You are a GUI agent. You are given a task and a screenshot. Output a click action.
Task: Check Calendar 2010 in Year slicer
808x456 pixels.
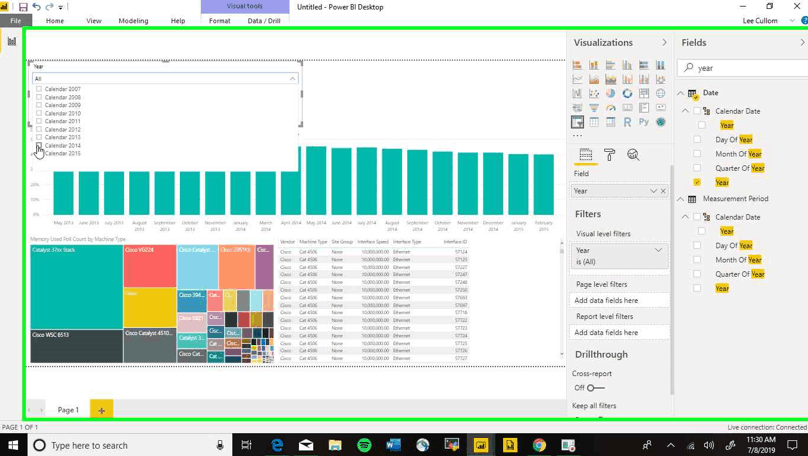point(39,113)
